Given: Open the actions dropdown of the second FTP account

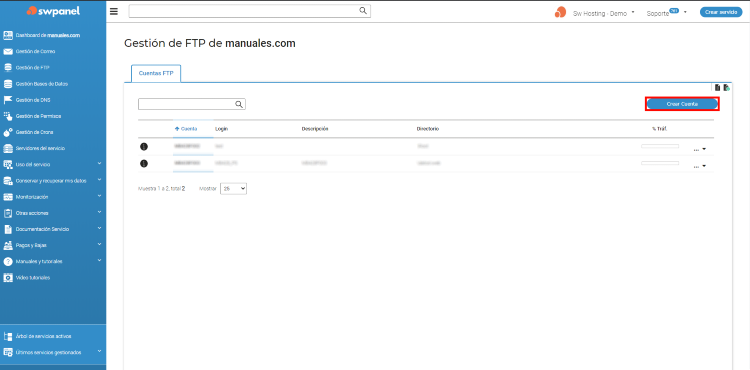Looking at the screenshot, I should pos(700,166).
